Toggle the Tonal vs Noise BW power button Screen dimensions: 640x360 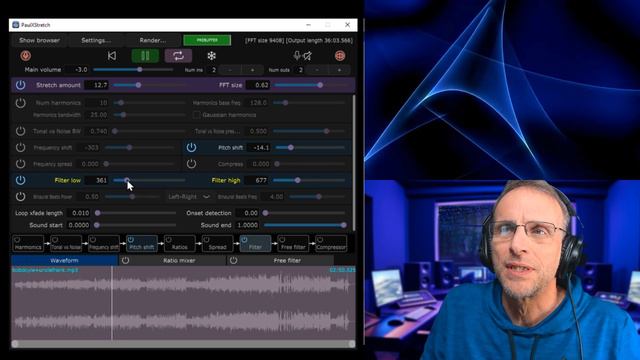pyautogui.click(x=20, y=131)
